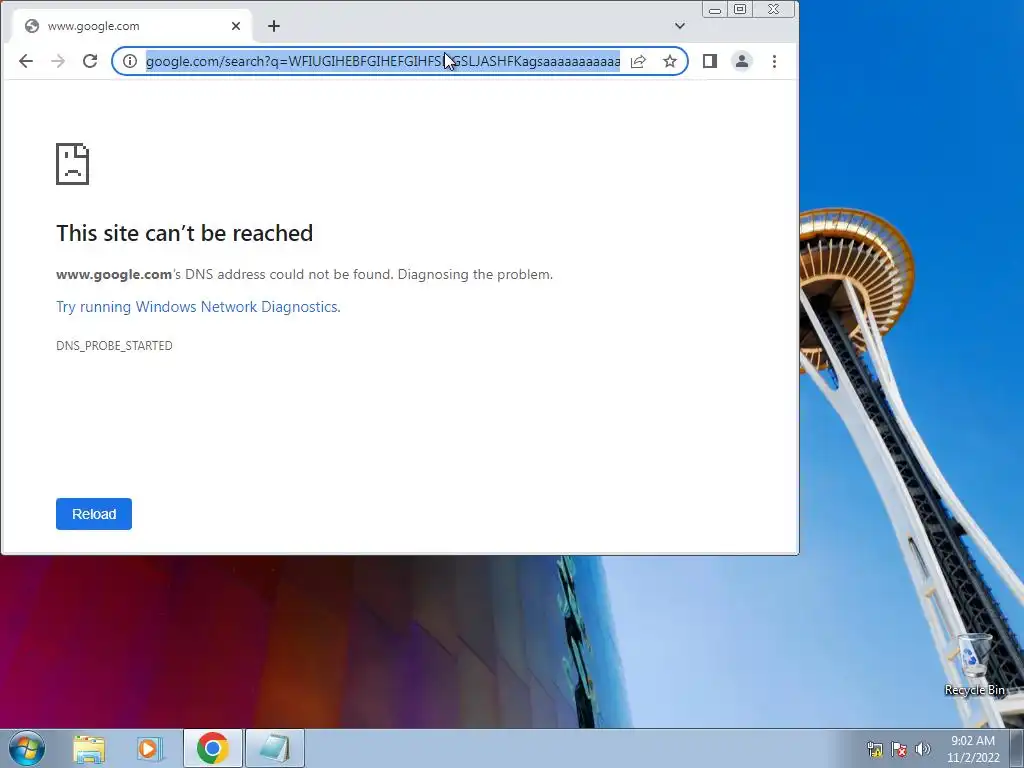View site information icon in address bar
The width and height of the screenshot is (1024, 768).
click(130, 61)
